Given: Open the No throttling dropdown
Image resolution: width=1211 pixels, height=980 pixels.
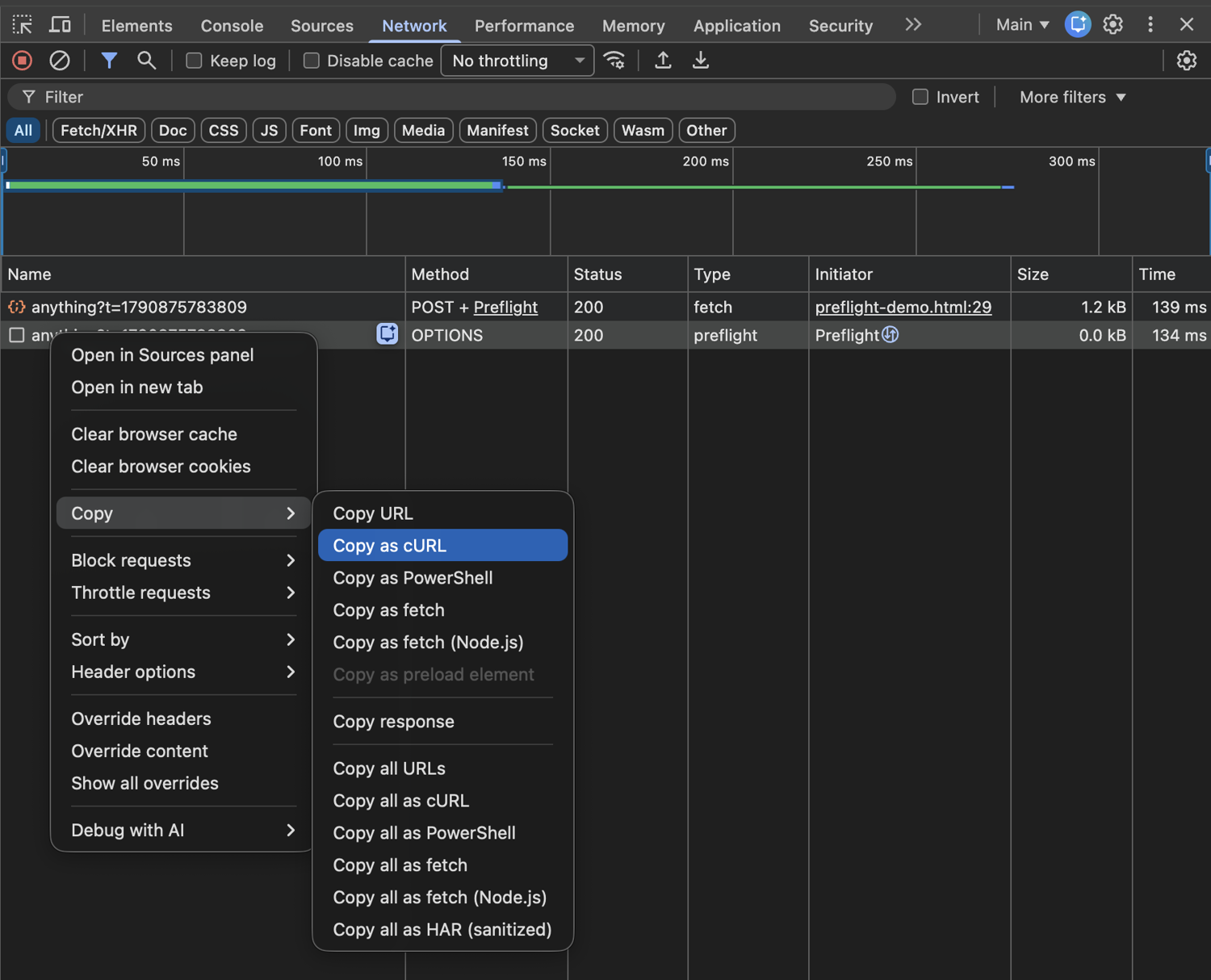Looking at the screenshot, I should [518, 61].
